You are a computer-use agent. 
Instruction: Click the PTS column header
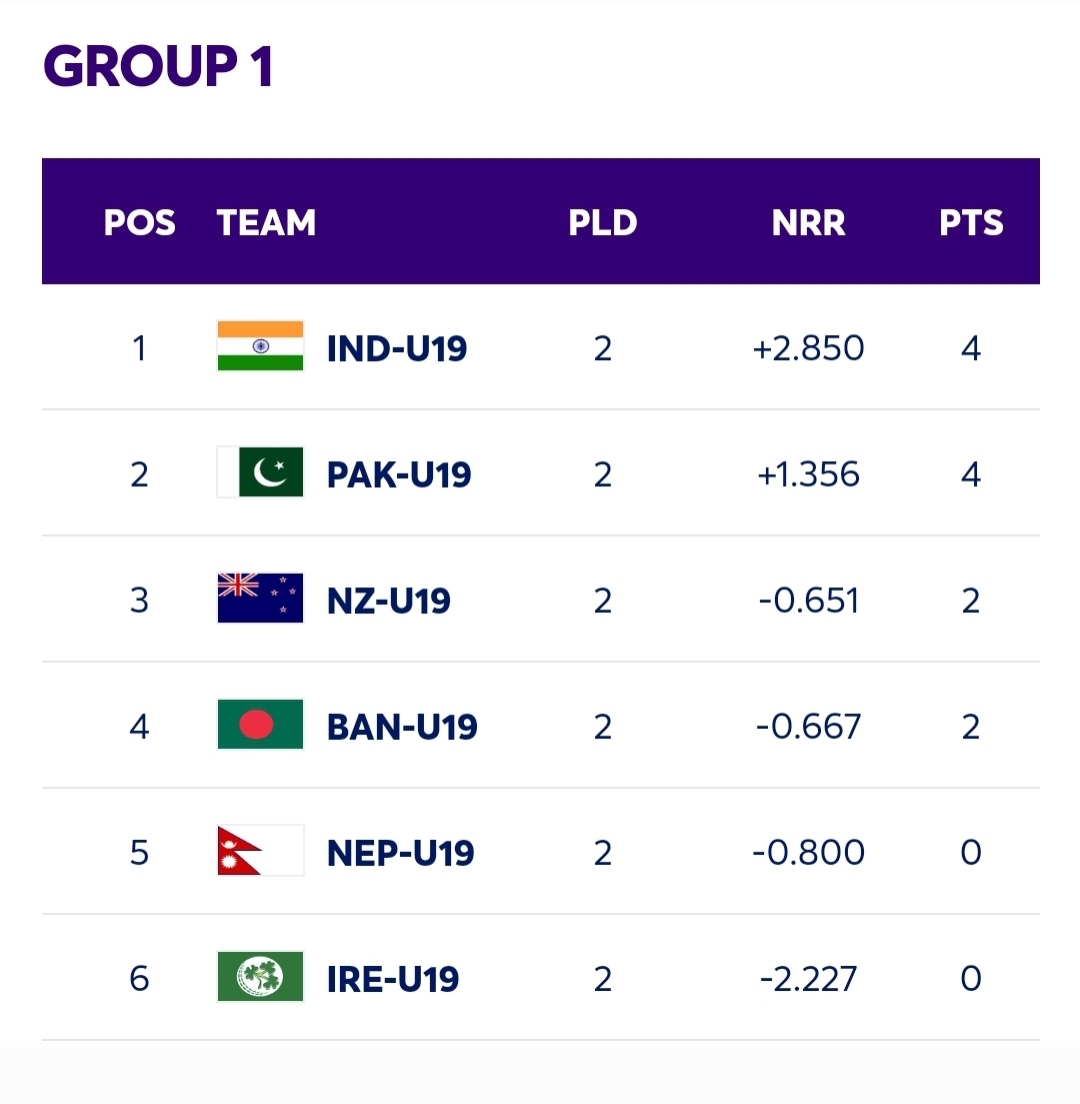pyautogui.click(x=971, y=222)
